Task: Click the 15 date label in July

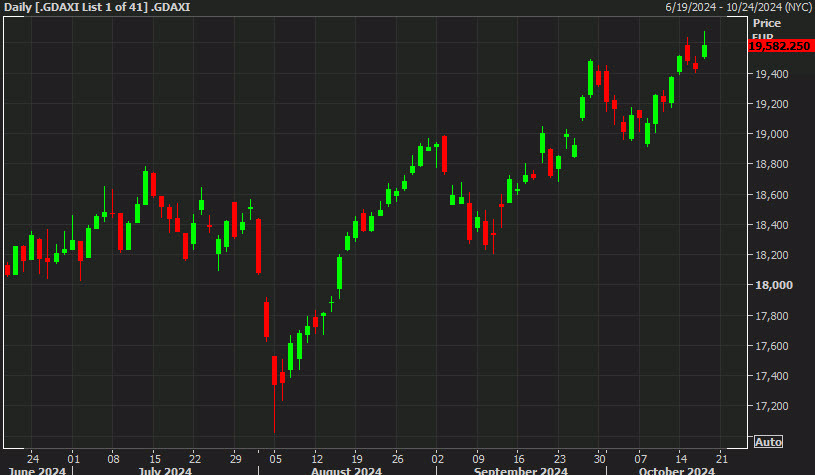Action: tap(155, 459)
